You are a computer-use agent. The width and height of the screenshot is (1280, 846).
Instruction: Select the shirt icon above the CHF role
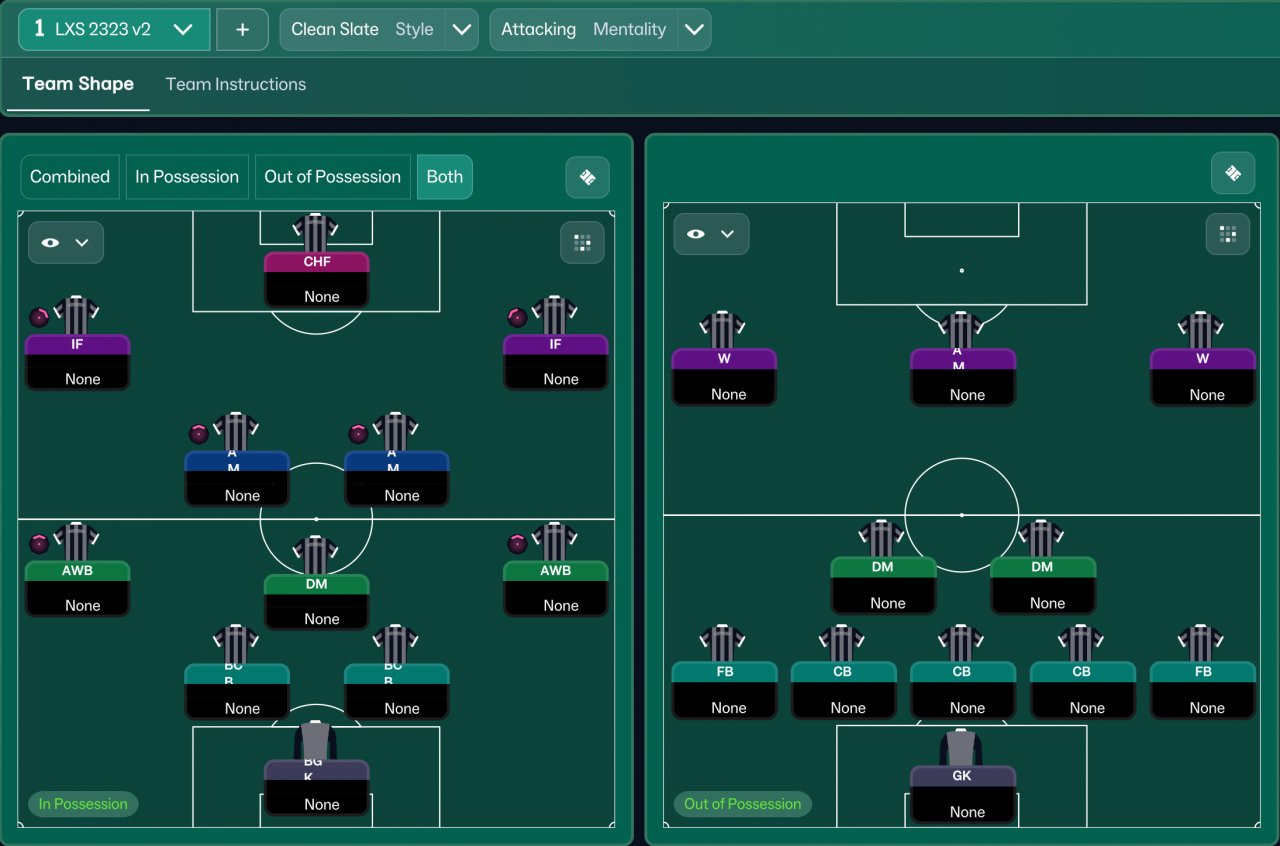pyautogui.click(x=316, y=232)
